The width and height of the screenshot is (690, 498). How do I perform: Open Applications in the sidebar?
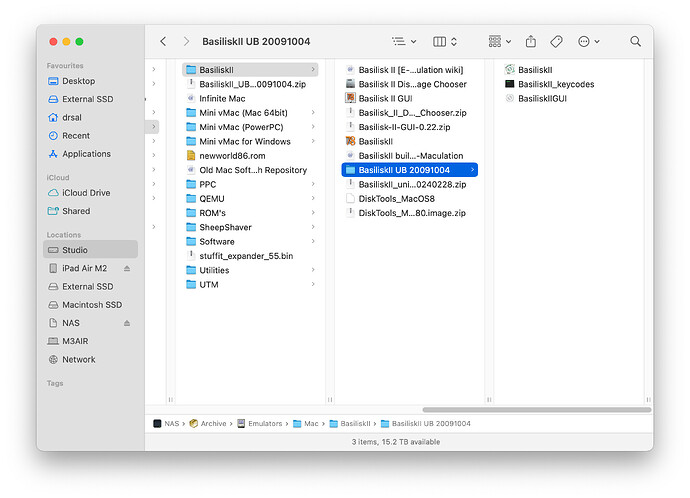[90, 154]
